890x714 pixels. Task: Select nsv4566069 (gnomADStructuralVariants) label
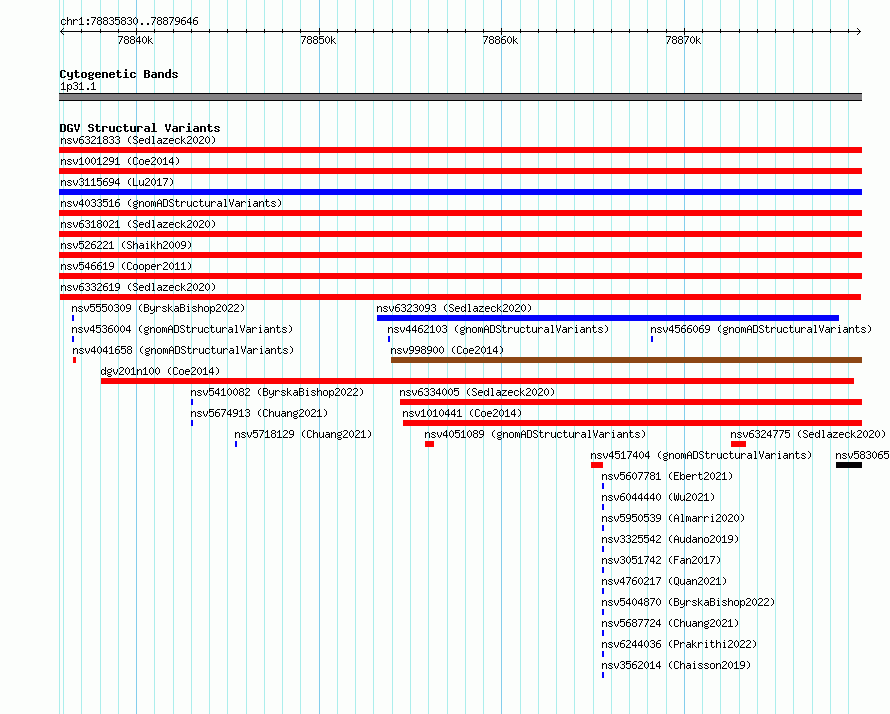click(761, 329)
